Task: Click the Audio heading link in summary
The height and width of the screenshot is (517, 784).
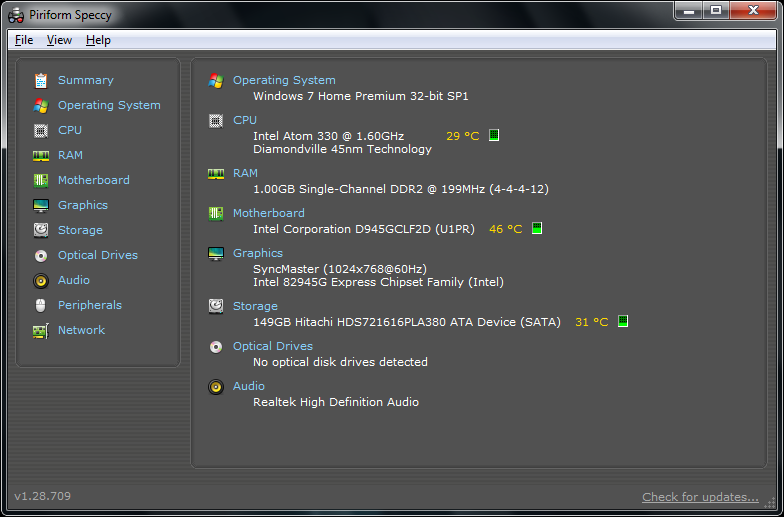Action: [x=249, y=386]
